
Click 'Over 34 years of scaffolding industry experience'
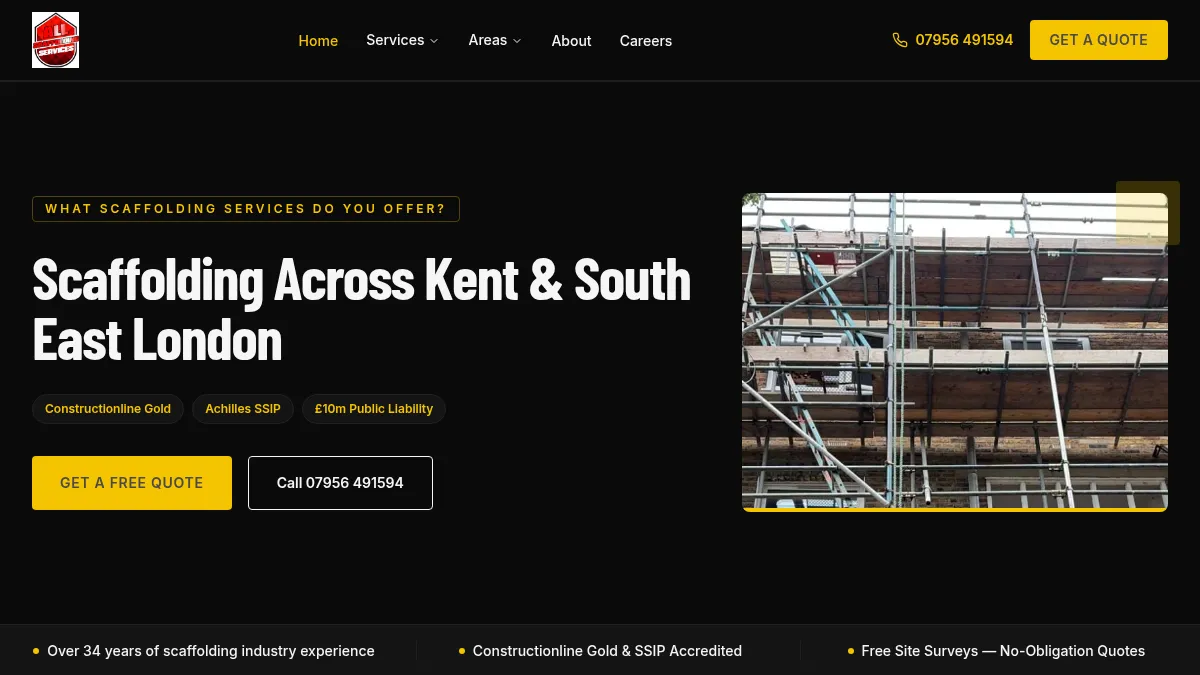coord(211,651)
